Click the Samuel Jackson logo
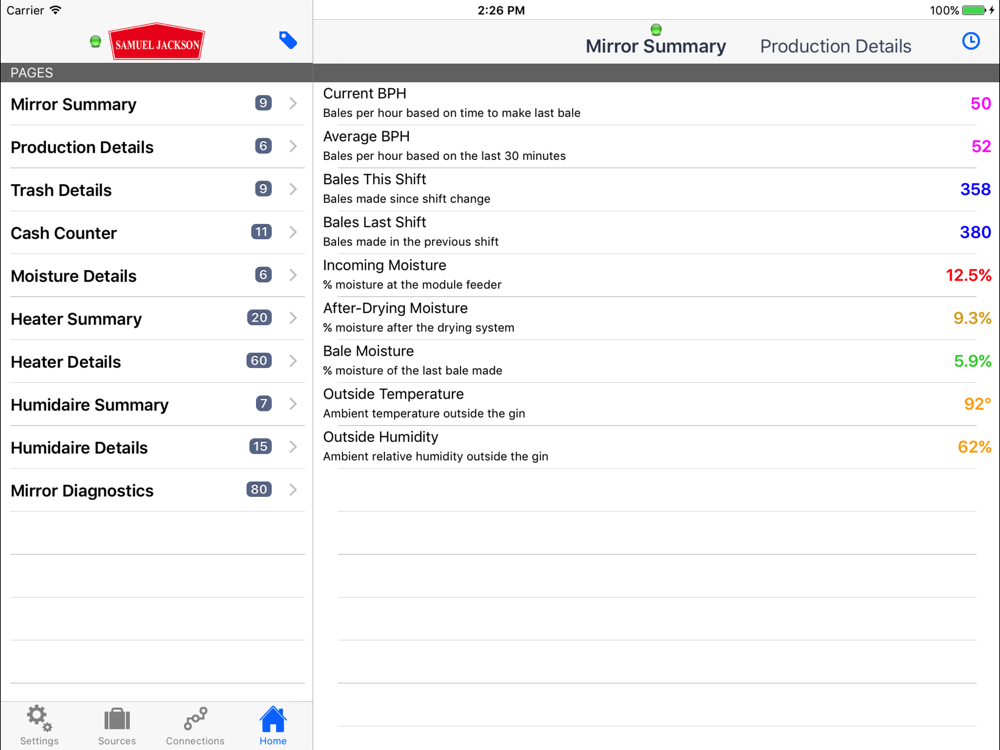1000x750 pixels. click(157, 43)
